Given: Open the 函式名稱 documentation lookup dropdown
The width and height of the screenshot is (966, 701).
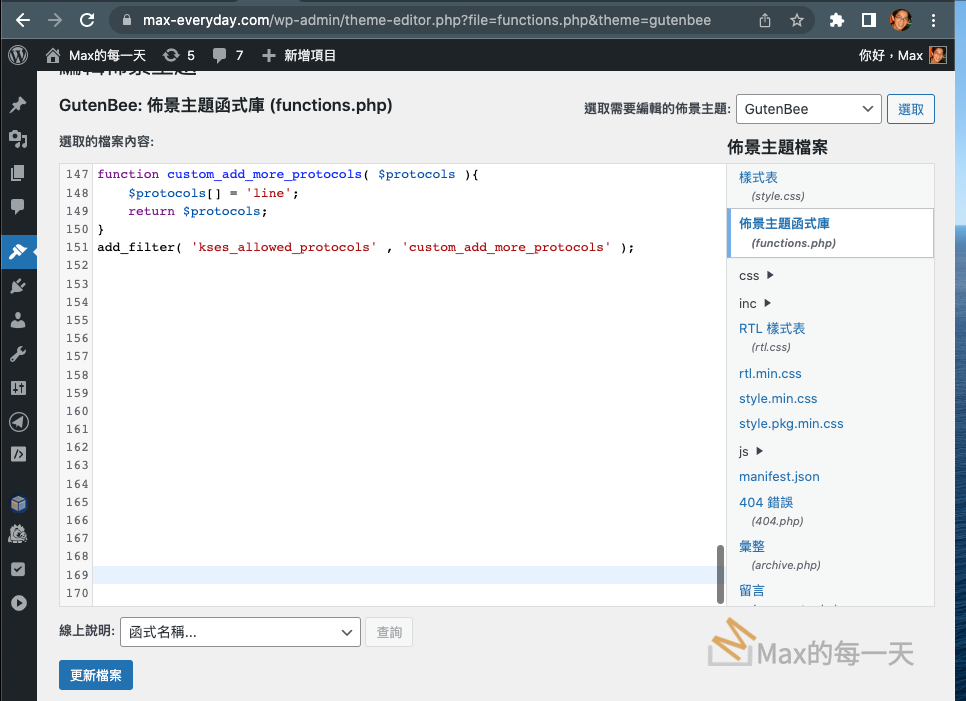Looking at the screenshot, I should pyautogui.click(x=240, y=632).
